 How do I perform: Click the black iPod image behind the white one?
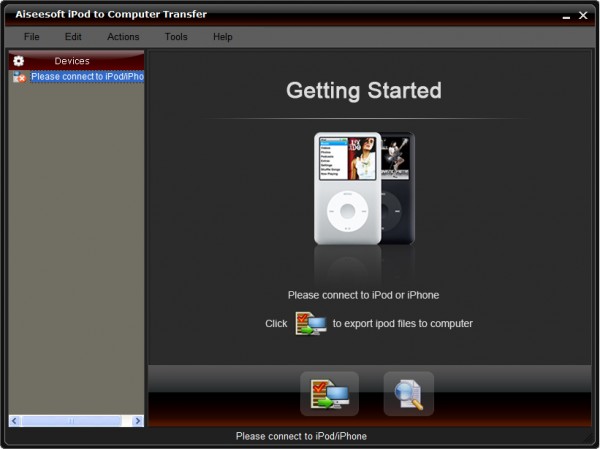398,188
